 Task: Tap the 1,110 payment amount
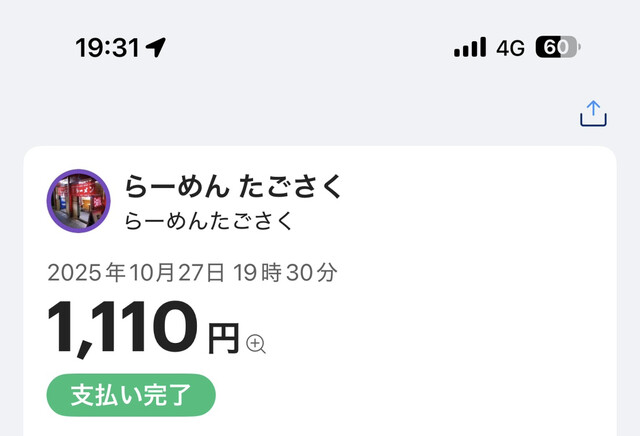coord(122,329)
